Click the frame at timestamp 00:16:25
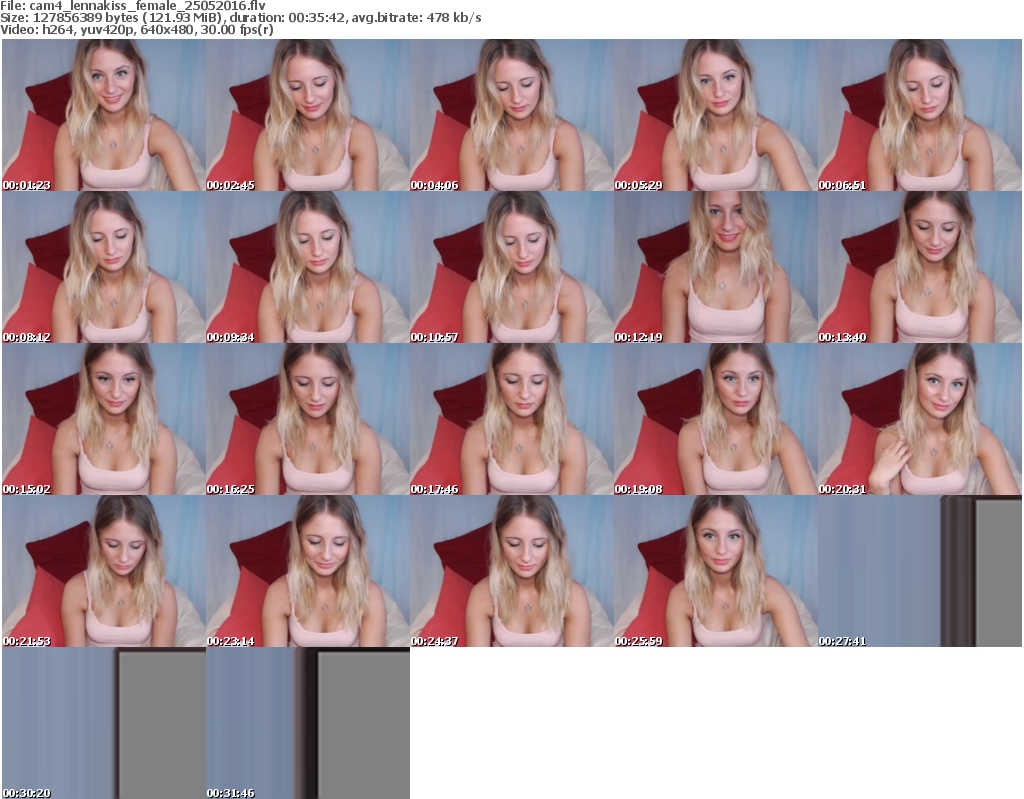 [x=308, y=419]
